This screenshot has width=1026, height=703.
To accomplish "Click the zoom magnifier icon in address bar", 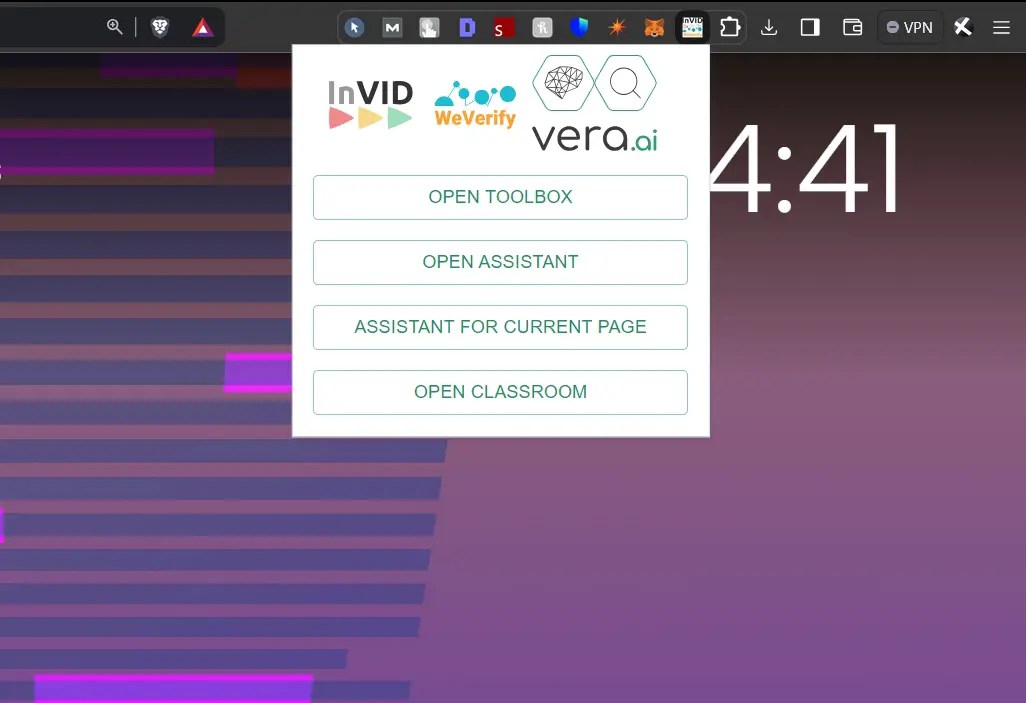I will pyautogui.click(x=115, y=27).
